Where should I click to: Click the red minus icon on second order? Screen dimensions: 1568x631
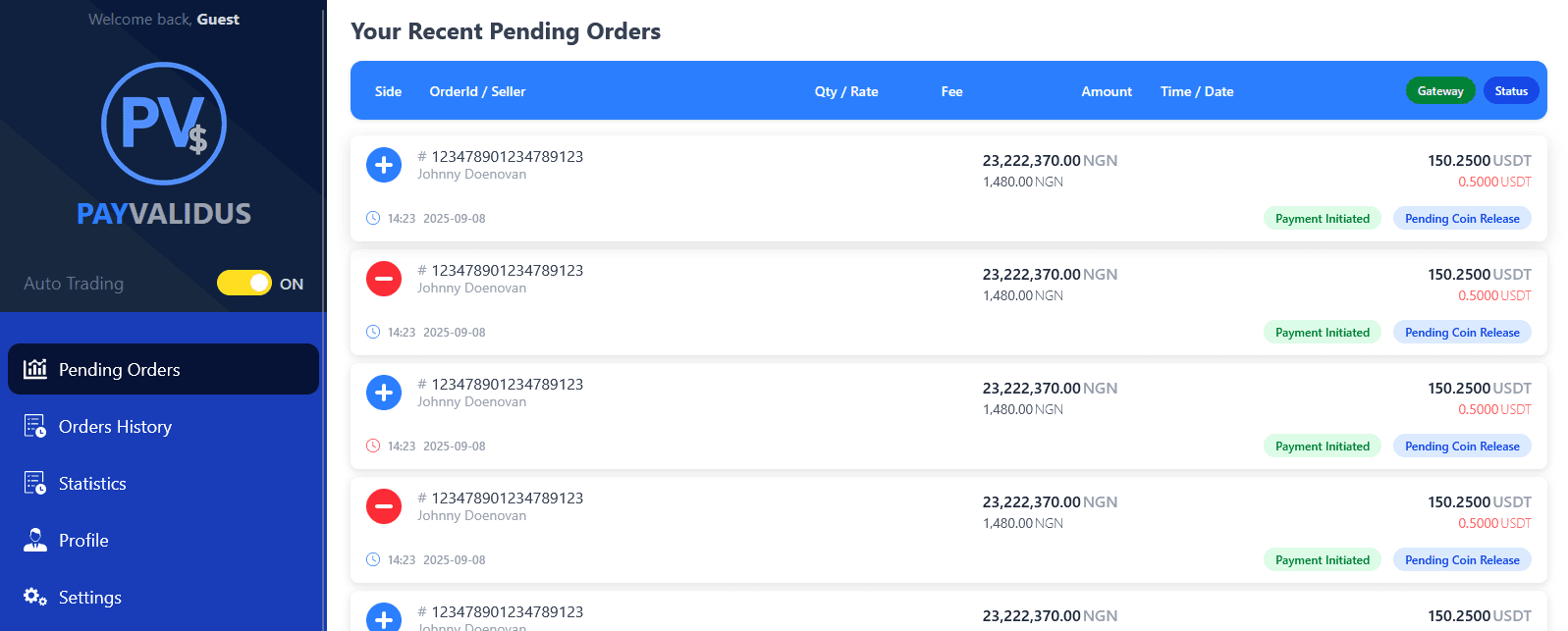click(384, 279)
